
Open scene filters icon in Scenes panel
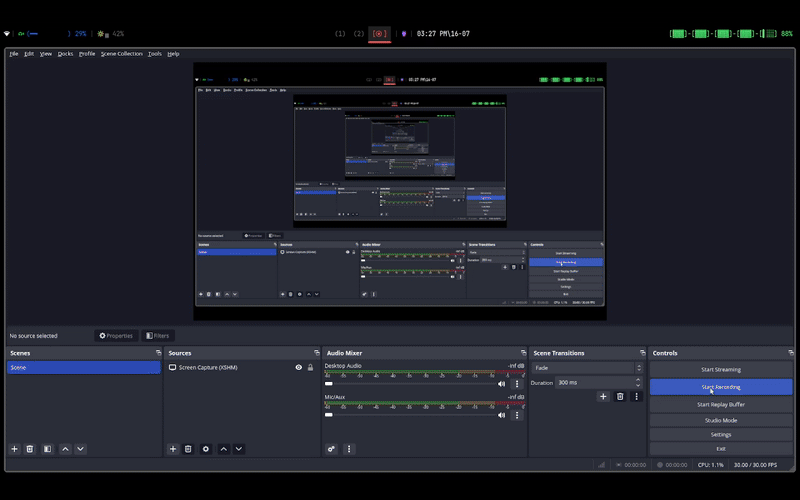point(47,449)
